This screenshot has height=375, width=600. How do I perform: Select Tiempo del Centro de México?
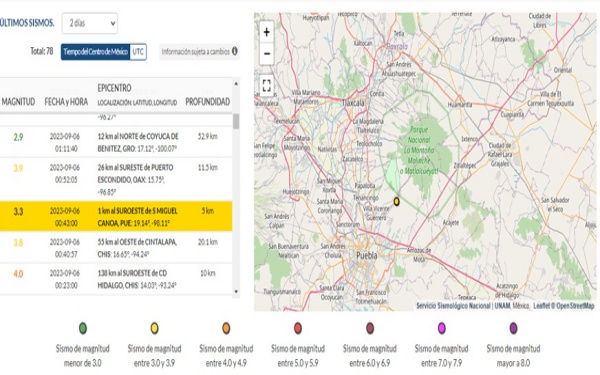coord(96,52)
